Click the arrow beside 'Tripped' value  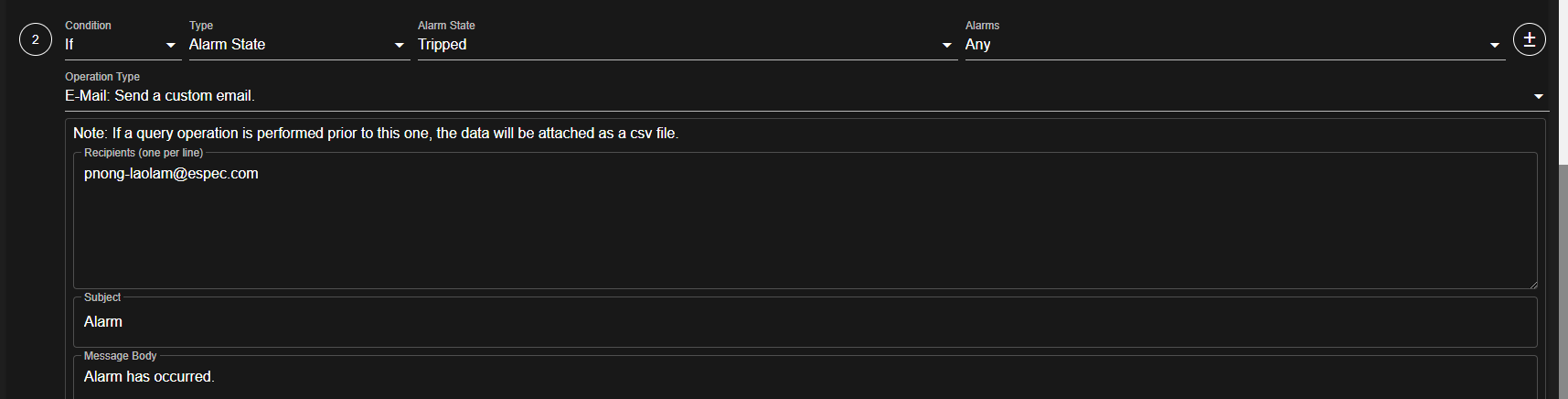(946, 46)
